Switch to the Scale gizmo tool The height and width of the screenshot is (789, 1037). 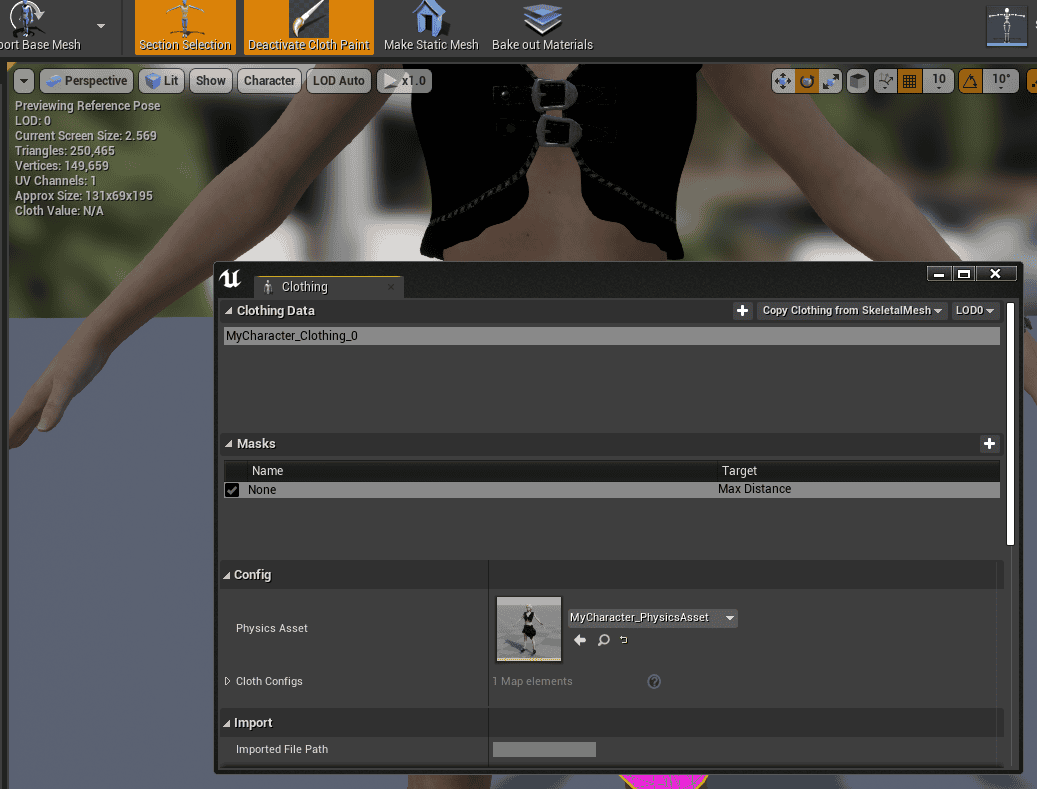coord(830,81)
